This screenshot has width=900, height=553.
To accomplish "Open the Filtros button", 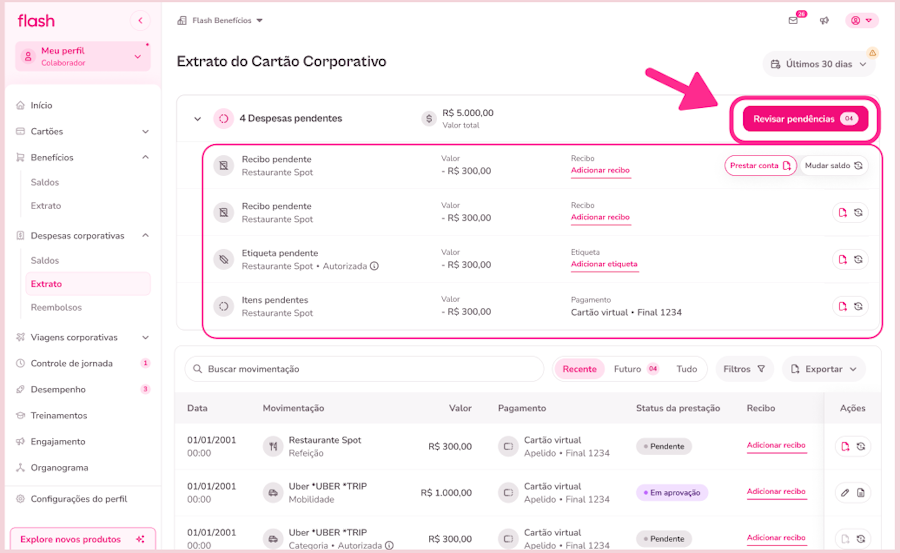I will tap(744, 369).
